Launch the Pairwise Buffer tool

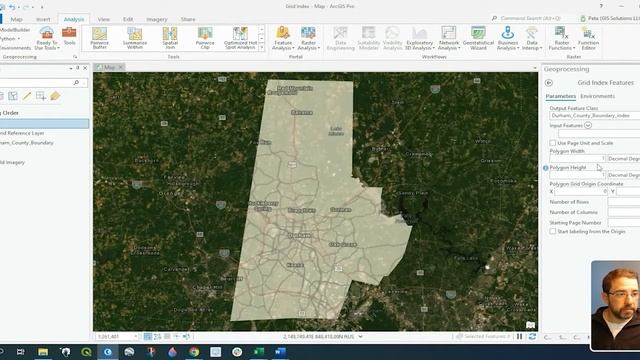coord(99,38)
